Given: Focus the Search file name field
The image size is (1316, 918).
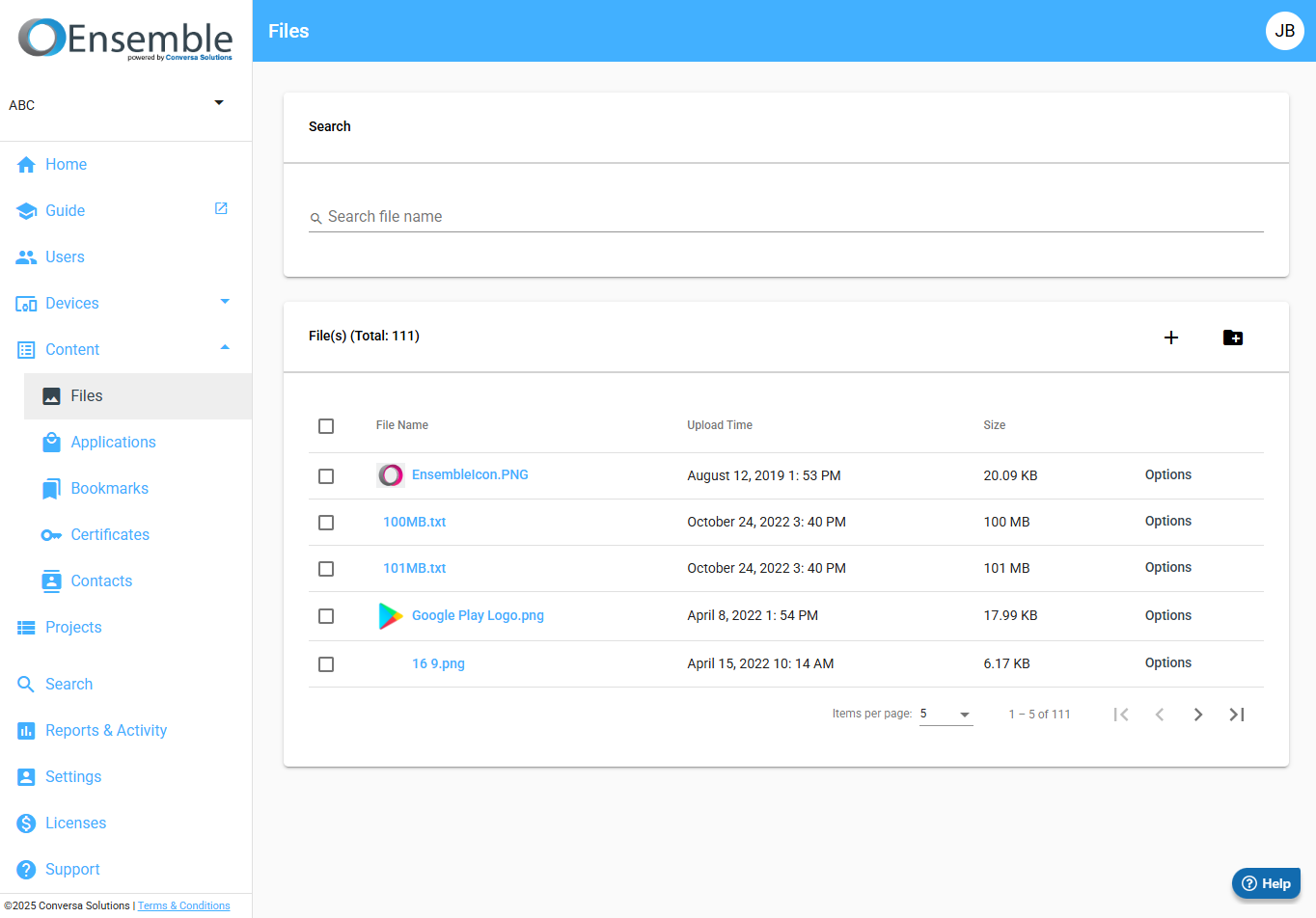Looking at the screenshot, I should coord(786,217).
